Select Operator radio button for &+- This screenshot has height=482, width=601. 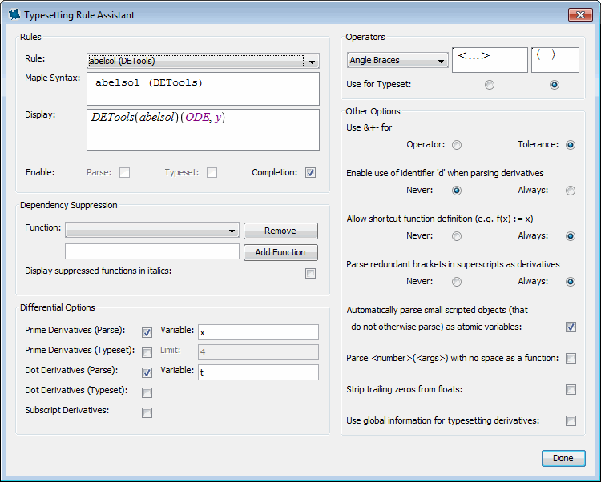tap(457, 144)
